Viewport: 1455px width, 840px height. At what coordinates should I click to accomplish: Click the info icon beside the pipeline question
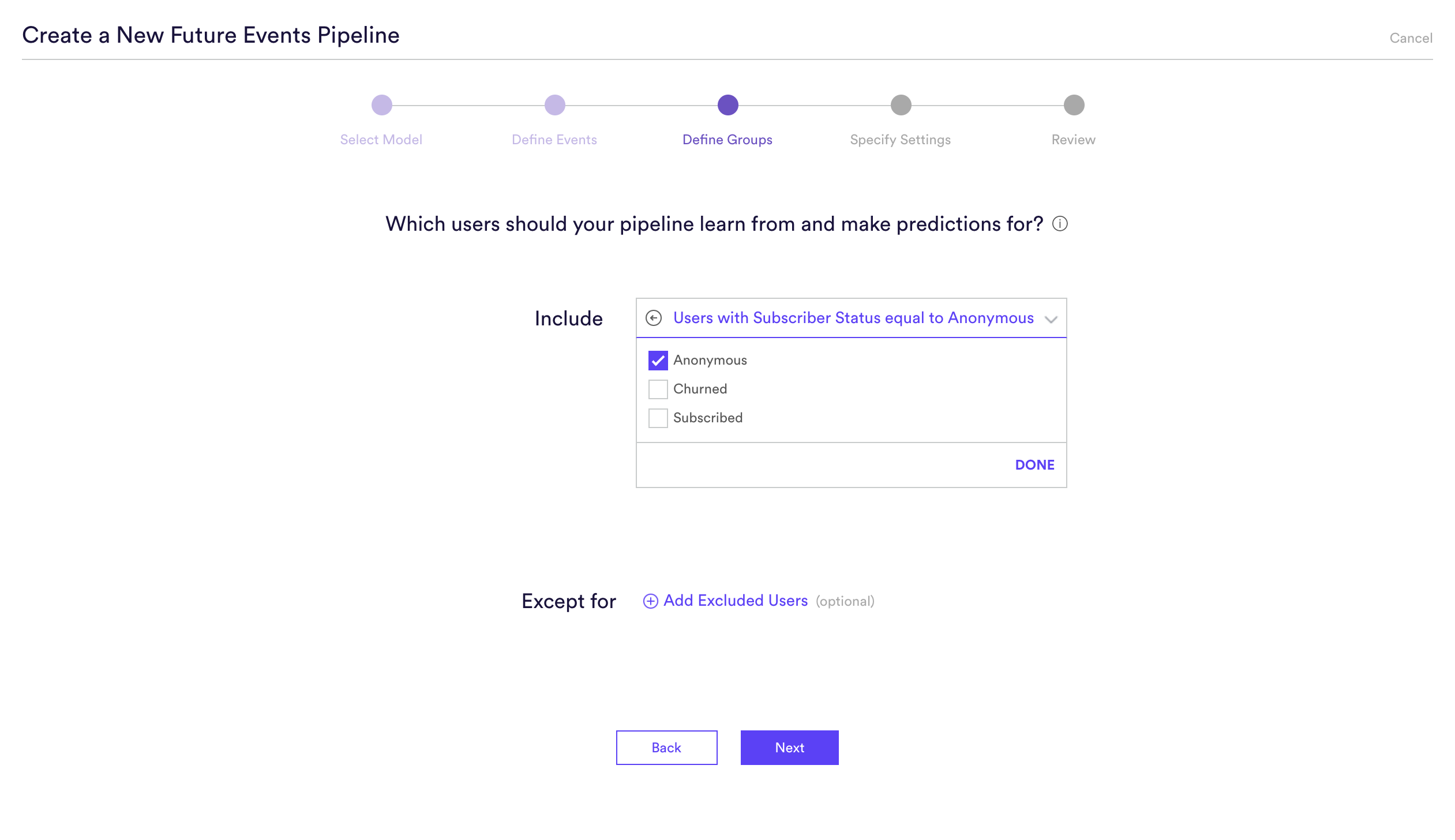[1060, 224]
